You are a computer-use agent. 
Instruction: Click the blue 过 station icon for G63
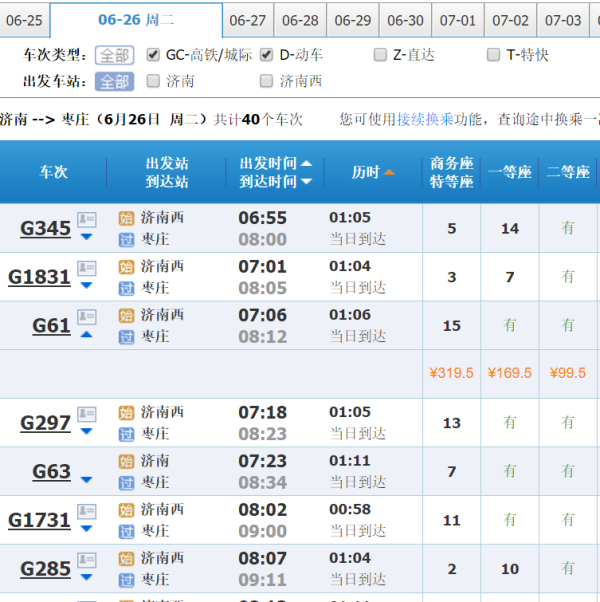[126, 483]
